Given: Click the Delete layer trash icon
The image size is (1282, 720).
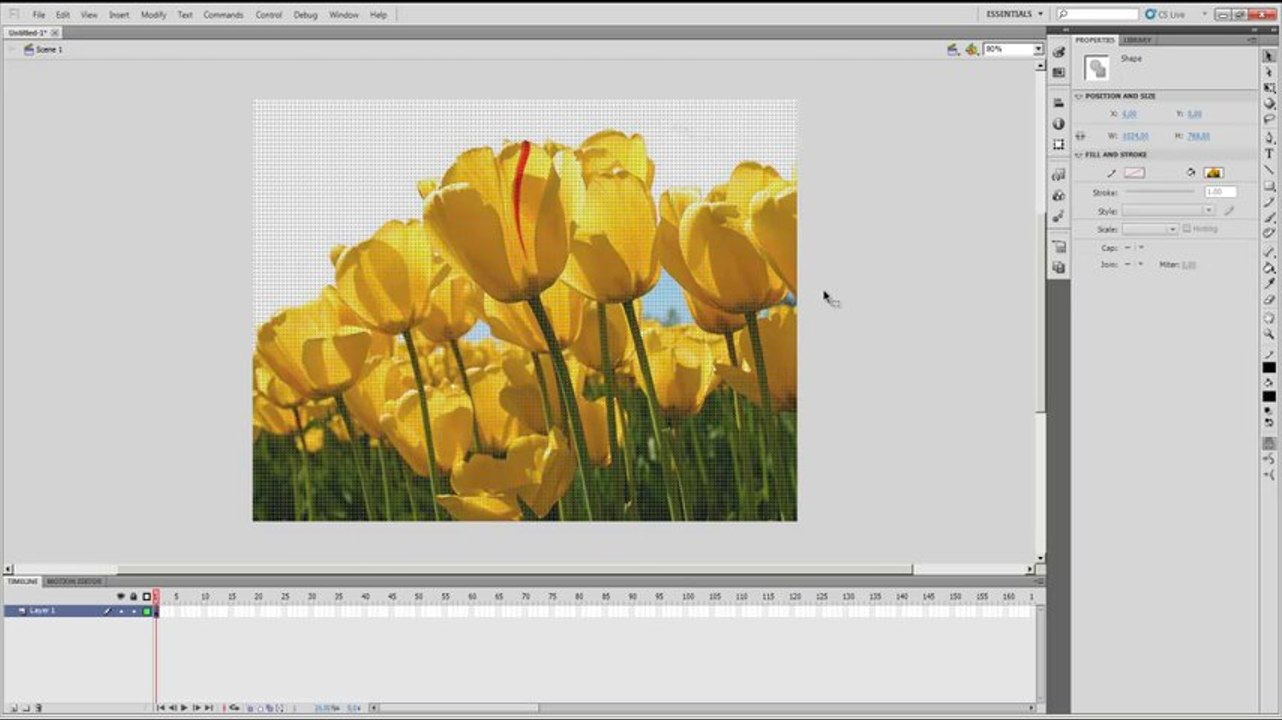Looking at the screenshot, I should (x=38, y=708).
